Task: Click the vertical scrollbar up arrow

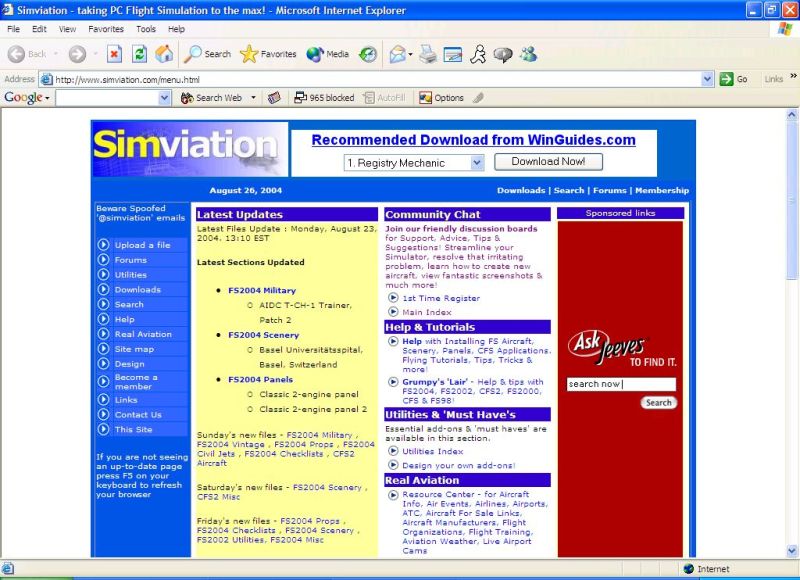Action: 792,115
